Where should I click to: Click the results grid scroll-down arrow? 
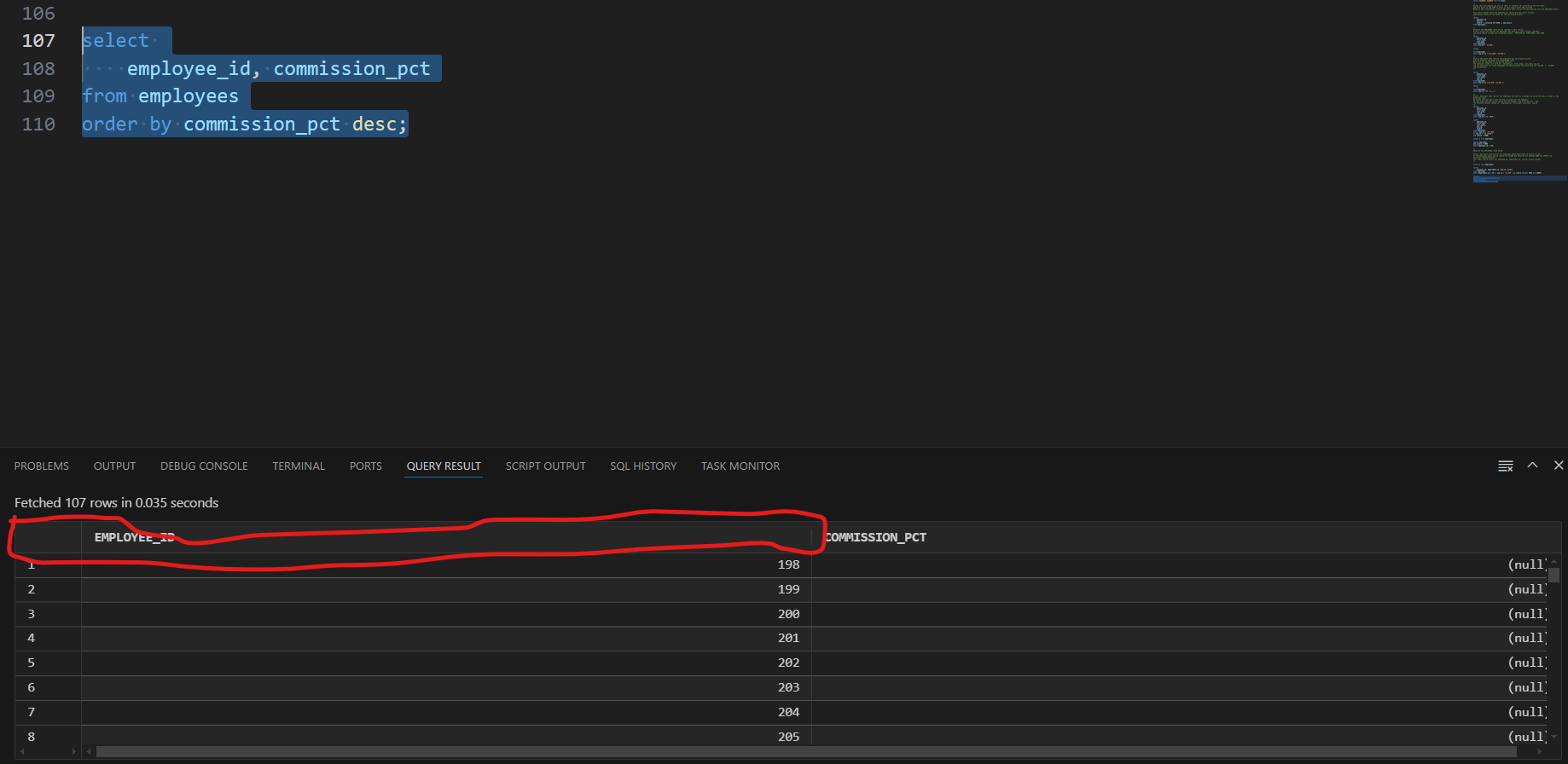click(x=1553, y=737)
